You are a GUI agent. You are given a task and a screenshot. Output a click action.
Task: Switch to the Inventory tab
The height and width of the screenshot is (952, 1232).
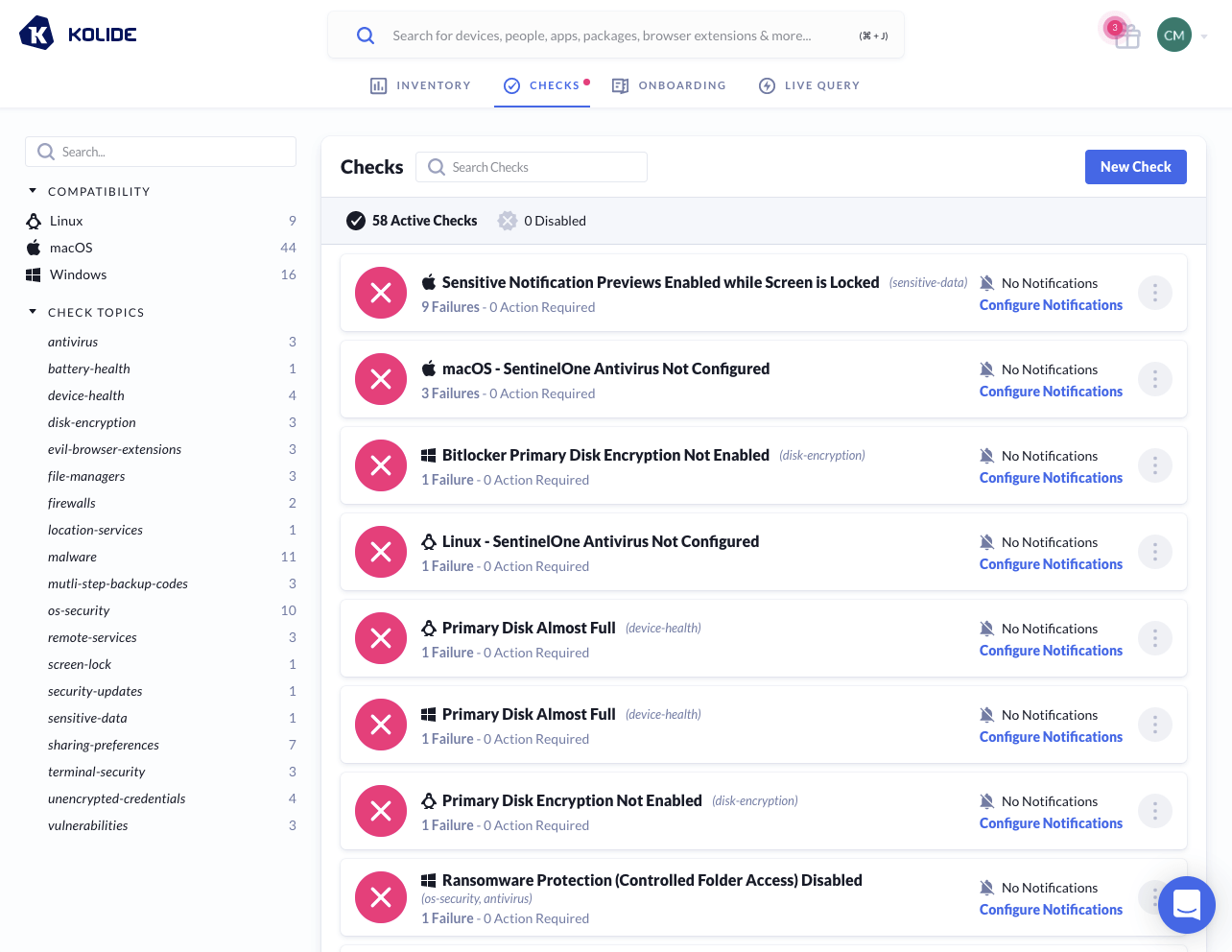[421, 85]
